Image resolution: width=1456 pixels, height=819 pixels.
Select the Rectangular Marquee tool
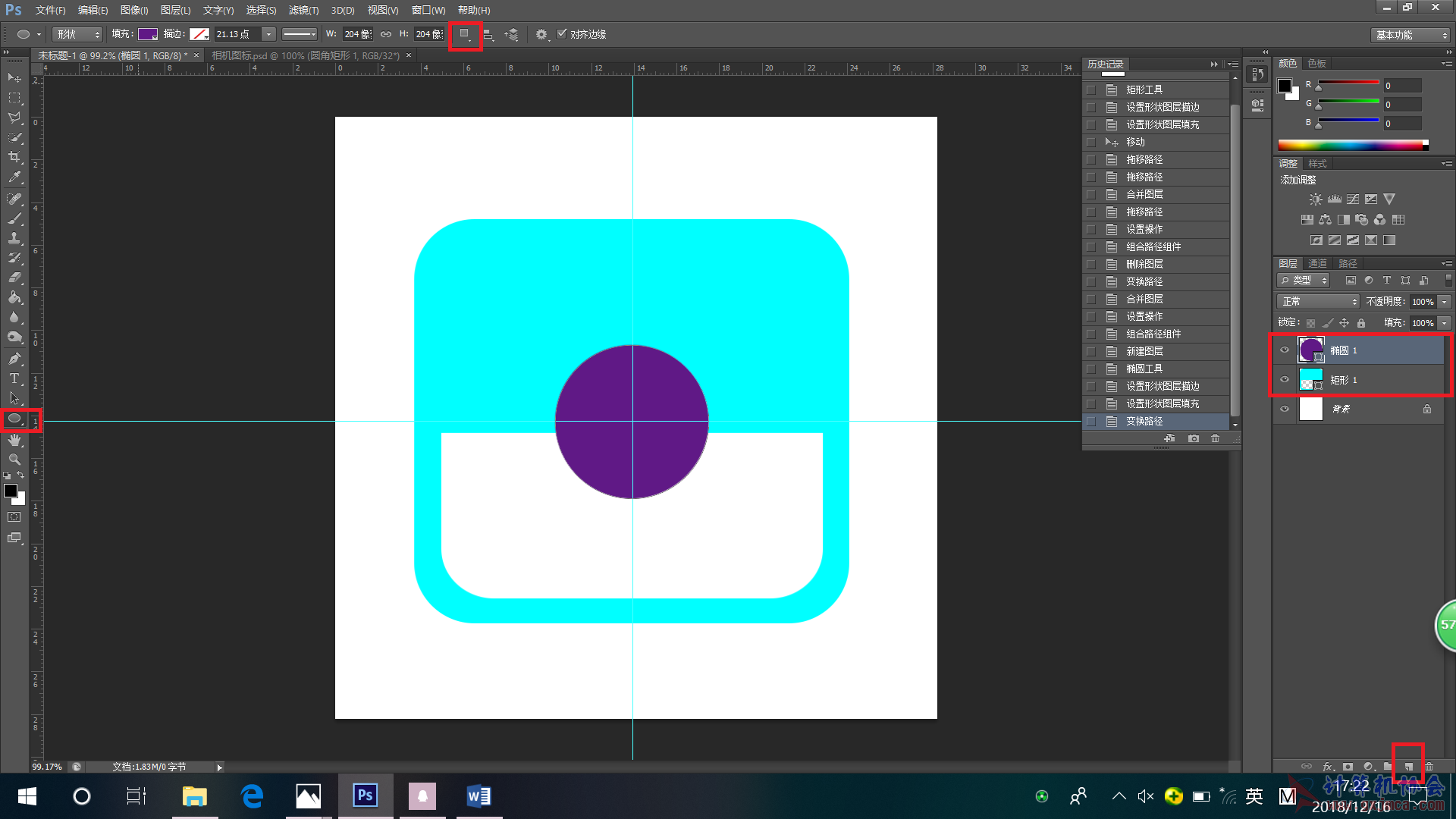pos(14,98)
